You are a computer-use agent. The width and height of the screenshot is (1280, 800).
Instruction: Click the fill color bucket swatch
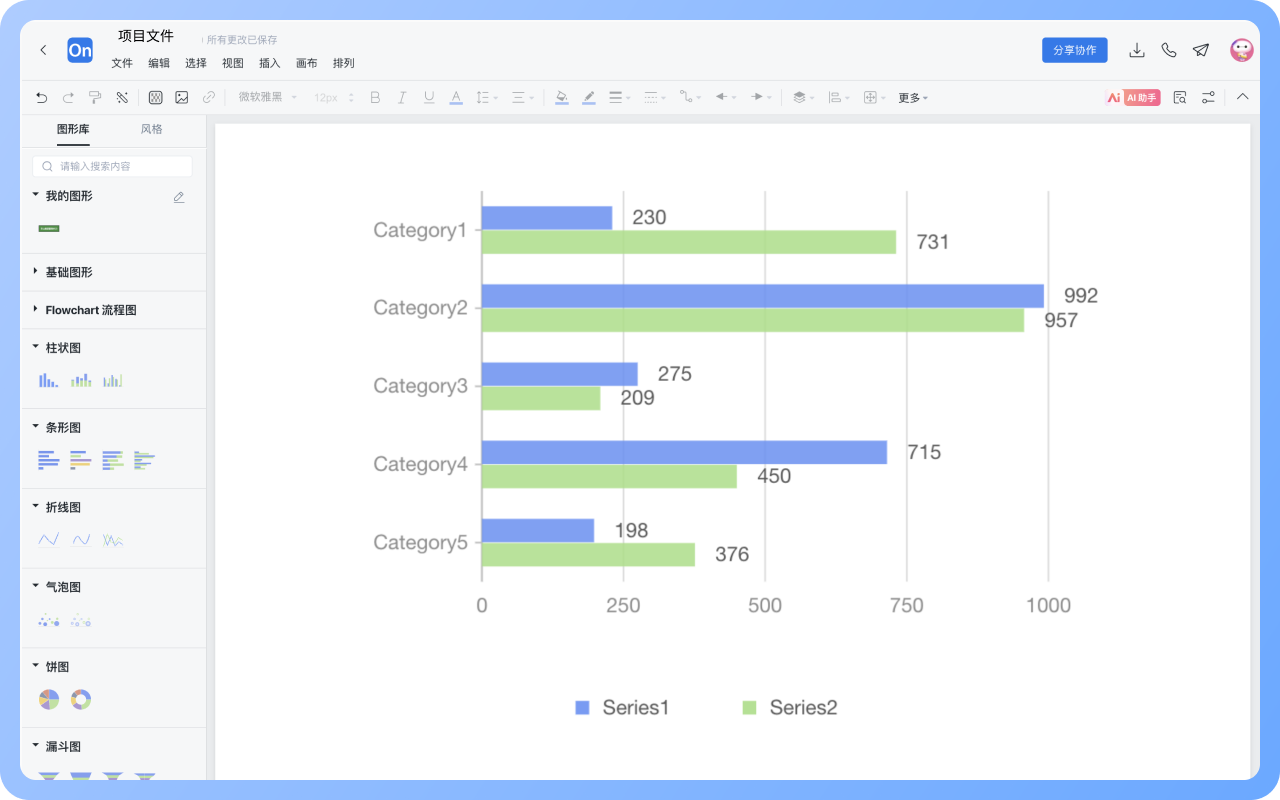pyautogui.click(x=561, y=98)
